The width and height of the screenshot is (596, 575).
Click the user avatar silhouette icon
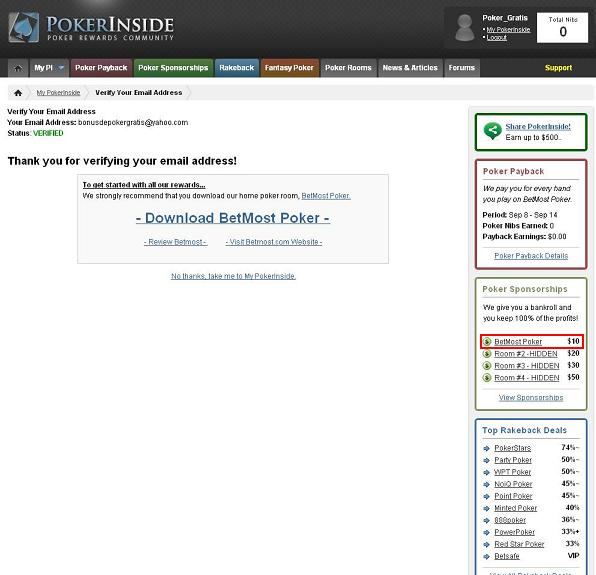464,27
